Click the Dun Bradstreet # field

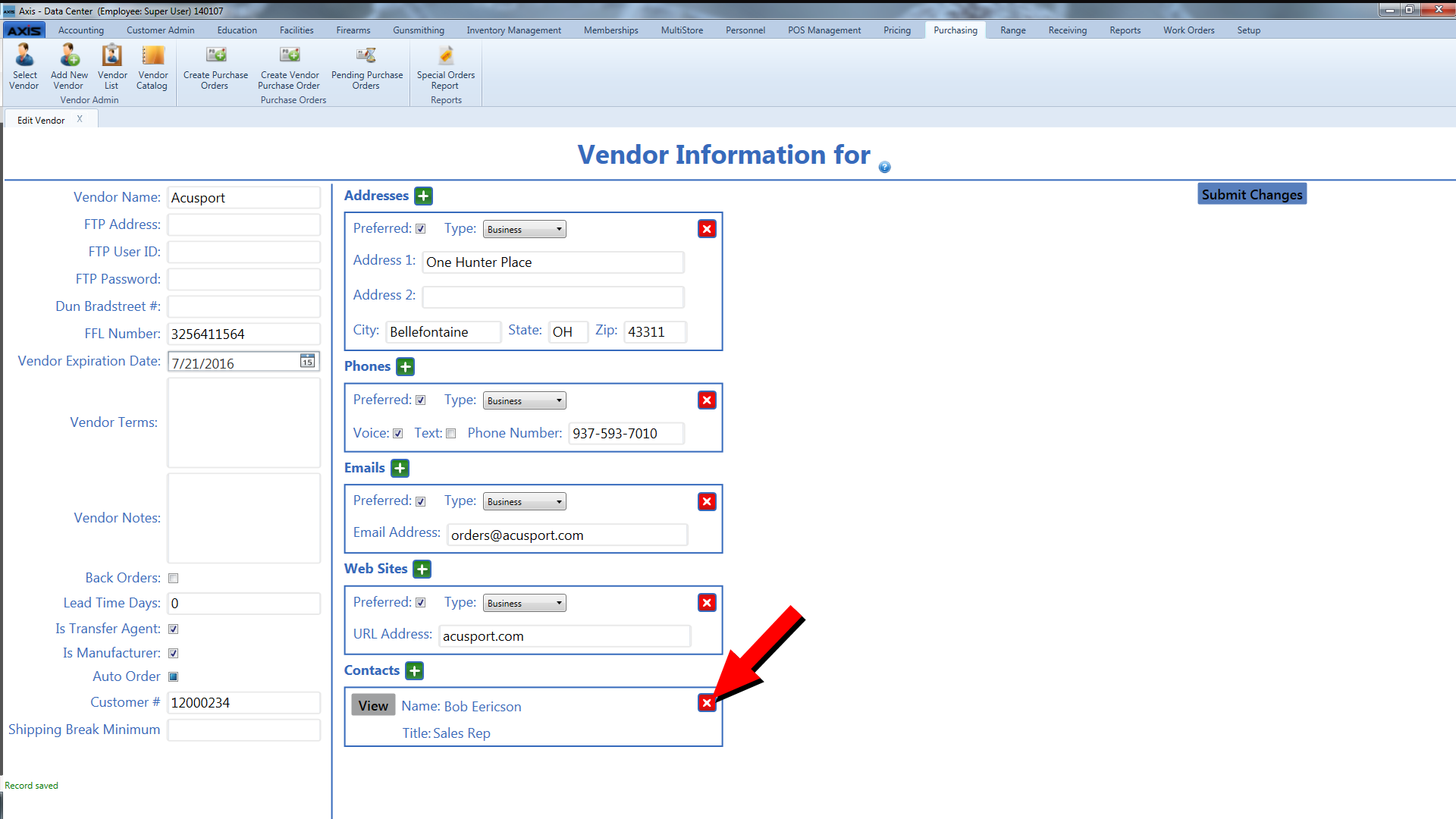[243, 307]
